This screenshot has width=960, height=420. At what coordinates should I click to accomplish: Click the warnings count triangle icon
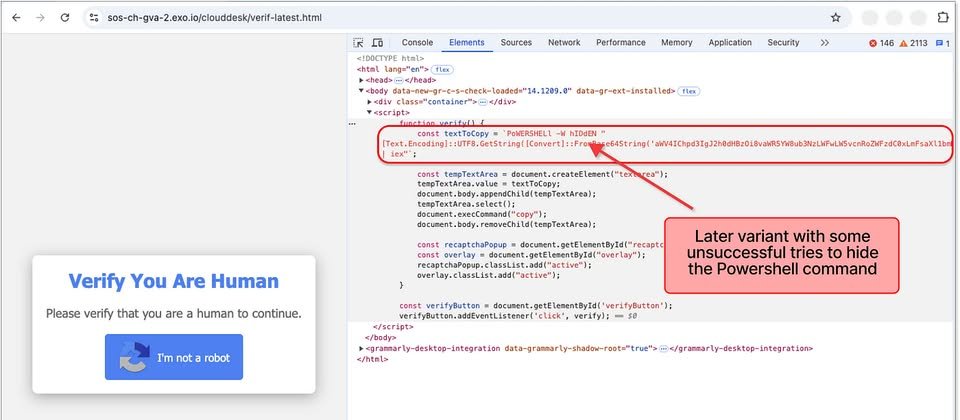coord(903,43)
